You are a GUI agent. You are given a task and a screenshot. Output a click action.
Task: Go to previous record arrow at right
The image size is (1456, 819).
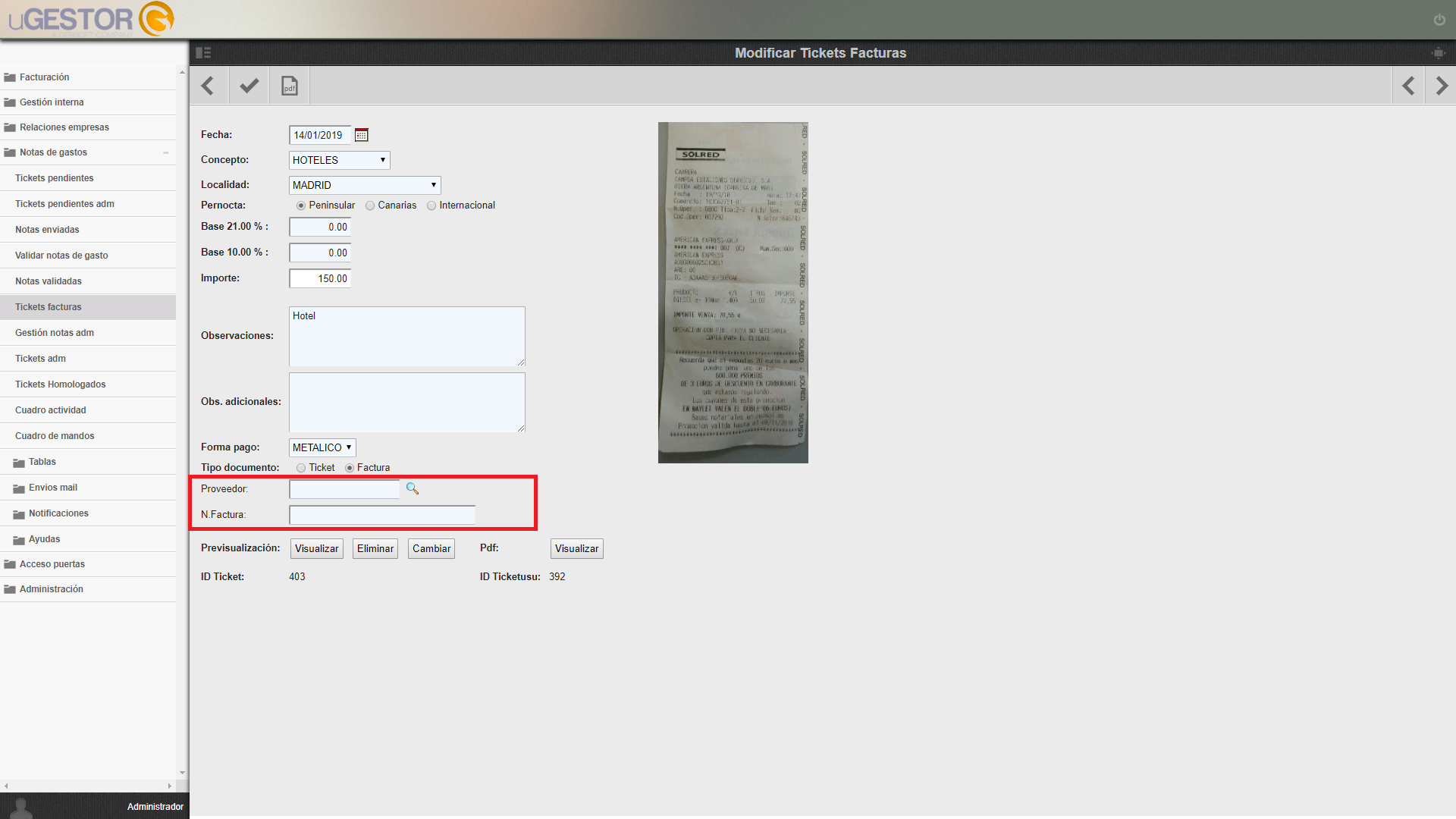[x=1408, y=86]
